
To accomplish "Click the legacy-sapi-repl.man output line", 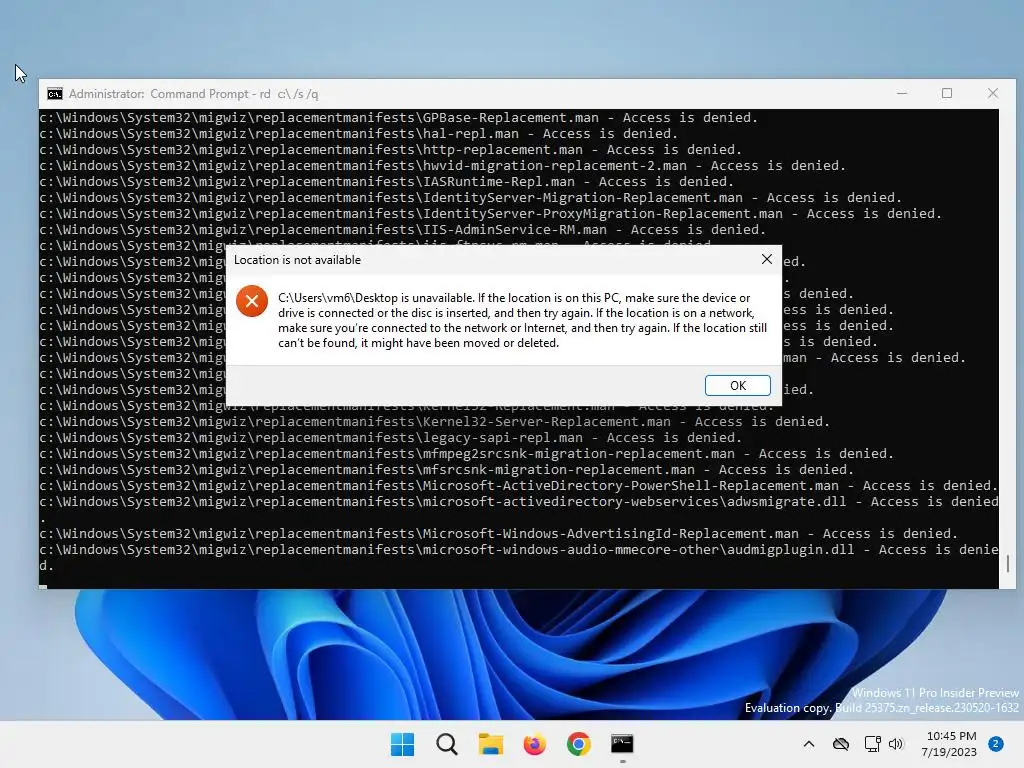I will tap(391, 438).
